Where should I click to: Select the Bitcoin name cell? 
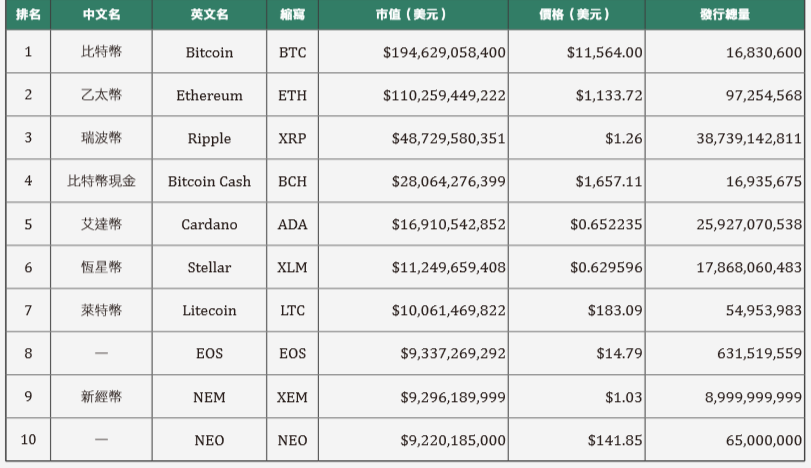[209, 52]
